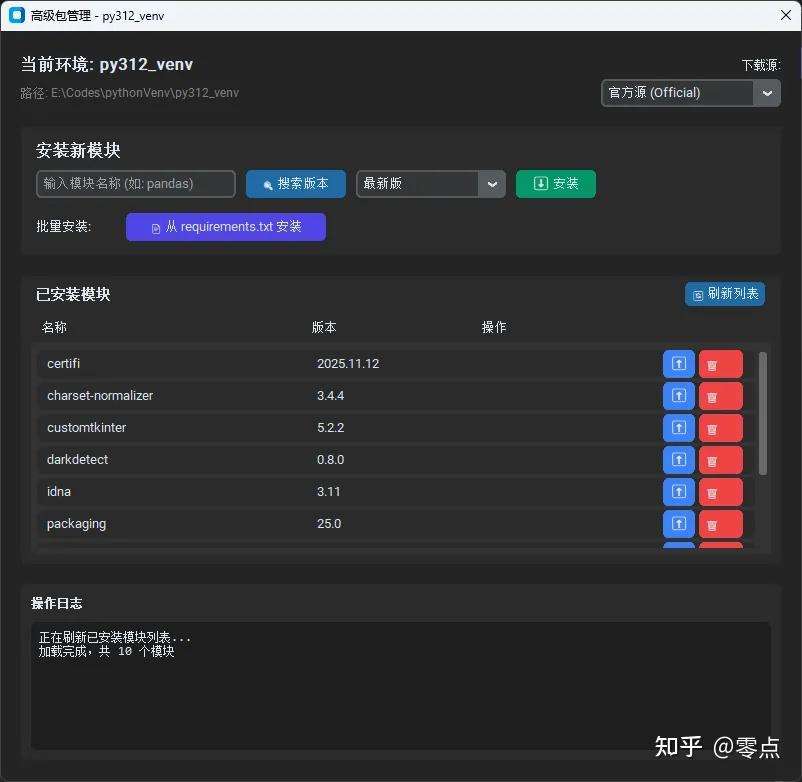Click inside the 操作日志 log text area
The height and width of the screenshot is (782, 802).
(400, 700)
